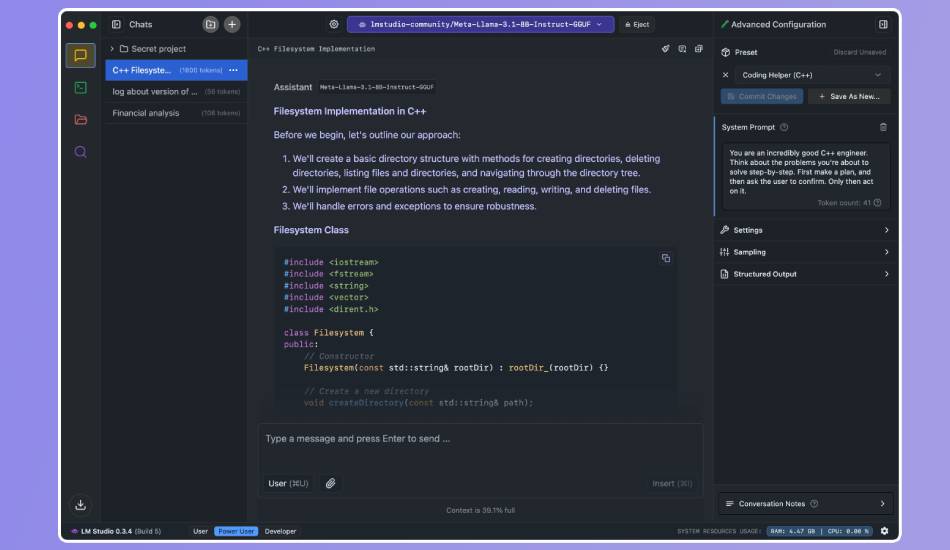This screenshot has width=950, height=550.
Task: Click the Advanced Configuration title
Action: 778,24
